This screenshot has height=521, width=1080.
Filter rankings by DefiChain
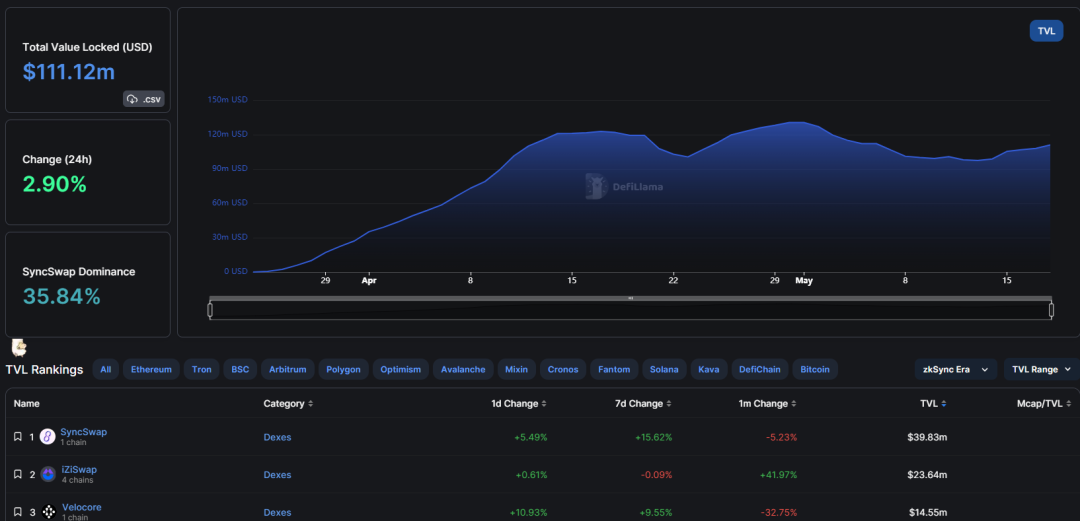click(760, 369)
